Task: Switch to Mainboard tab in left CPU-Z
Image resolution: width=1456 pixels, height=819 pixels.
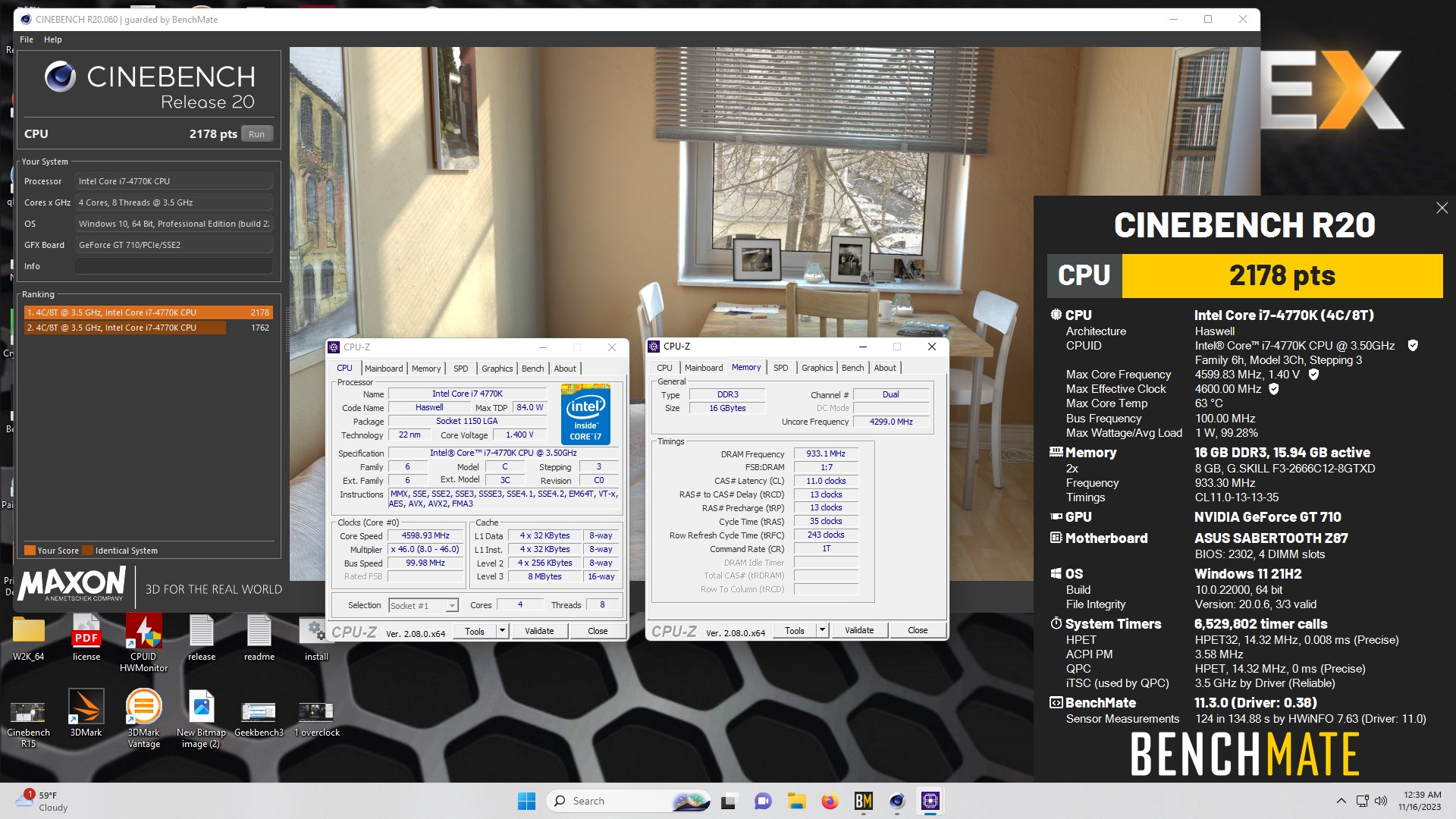Action: (384, 369)
